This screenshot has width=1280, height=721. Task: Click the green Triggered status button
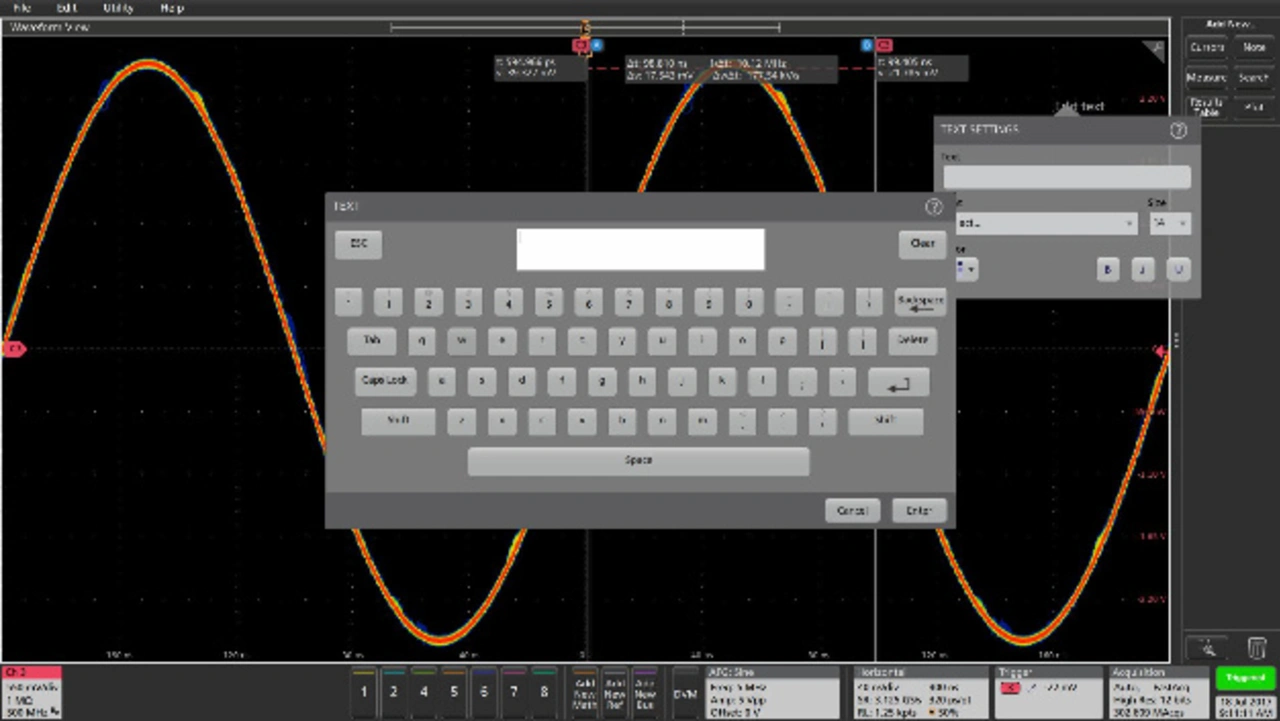point(1246,678)
